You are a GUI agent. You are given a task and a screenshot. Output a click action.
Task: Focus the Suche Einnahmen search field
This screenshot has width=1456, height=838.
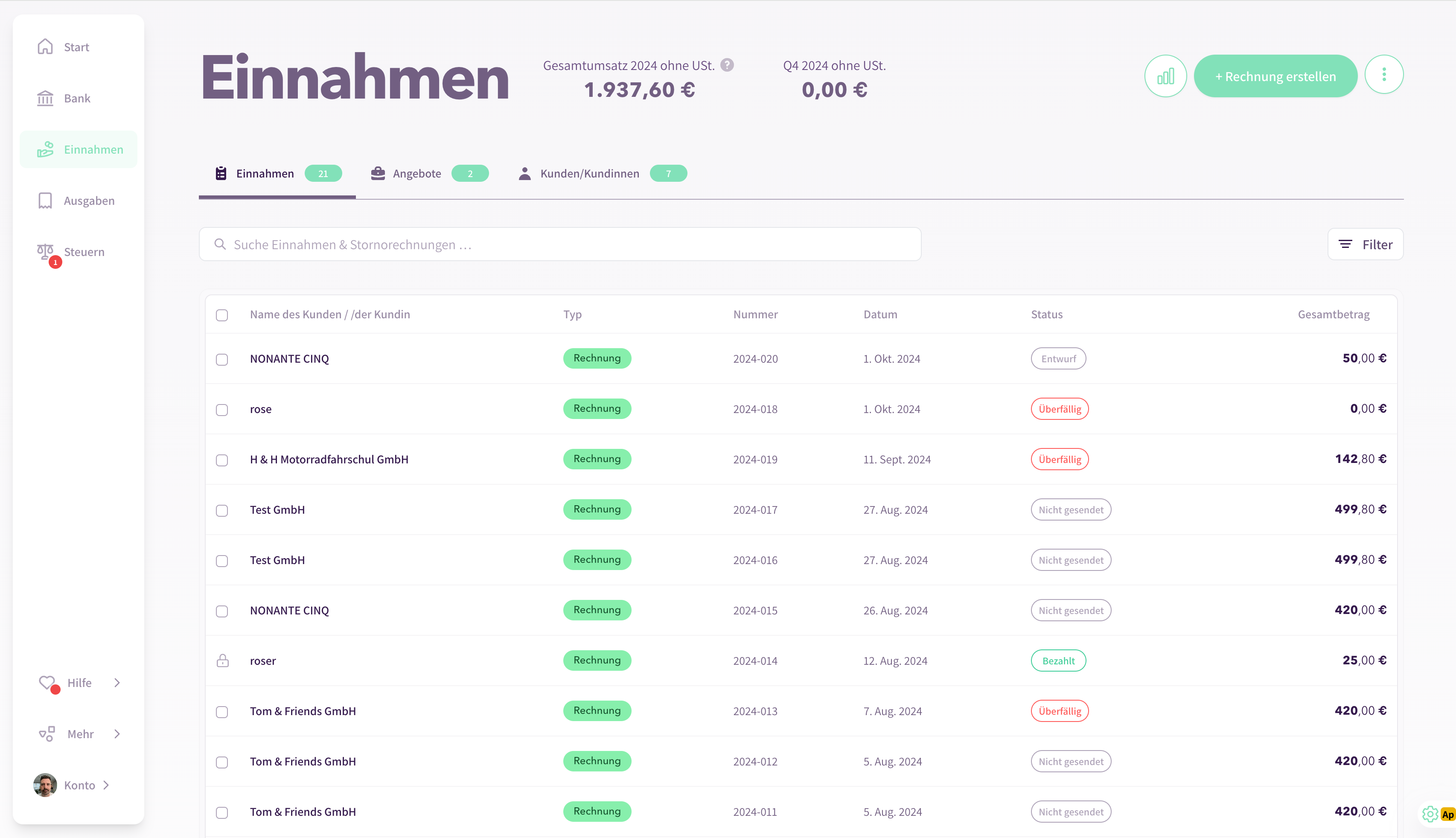tap(559, 244)
